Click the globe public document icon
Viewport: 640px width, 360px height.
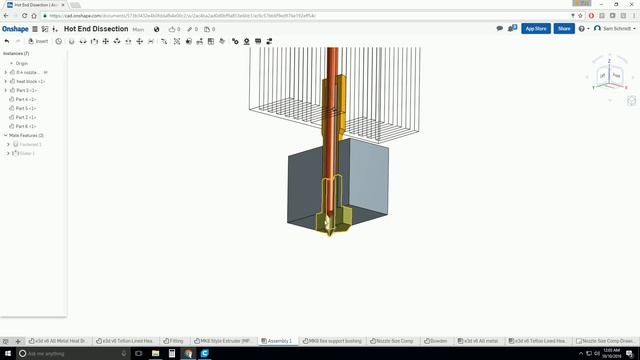tap(156, 29)
